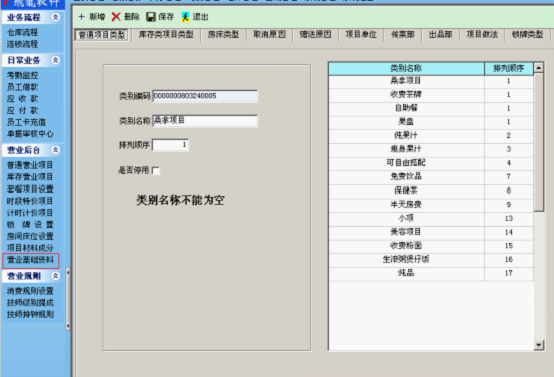554x377 pixels.
Task: Open 技师级别提成 in the sidebar
Action: pos(30,303)
